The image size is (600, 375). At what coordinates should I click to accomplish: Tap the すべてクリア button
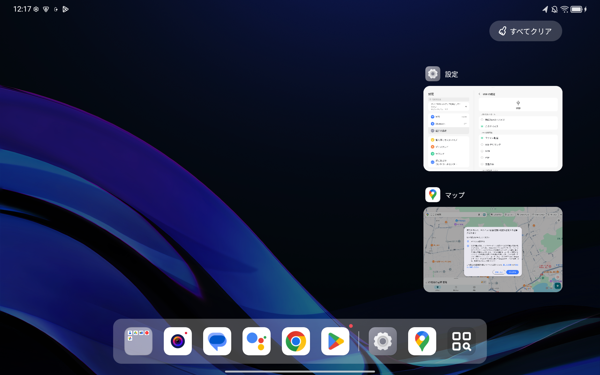click(525, 31)
